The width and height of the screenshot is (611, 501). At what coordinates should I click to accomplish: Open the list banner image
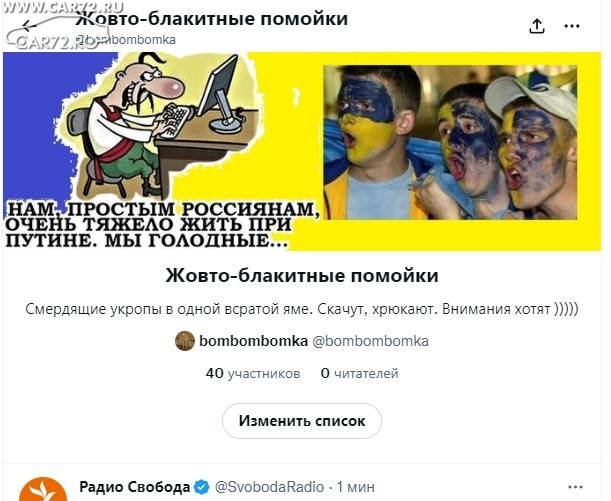pyautogui.click(x=302, y=152)
